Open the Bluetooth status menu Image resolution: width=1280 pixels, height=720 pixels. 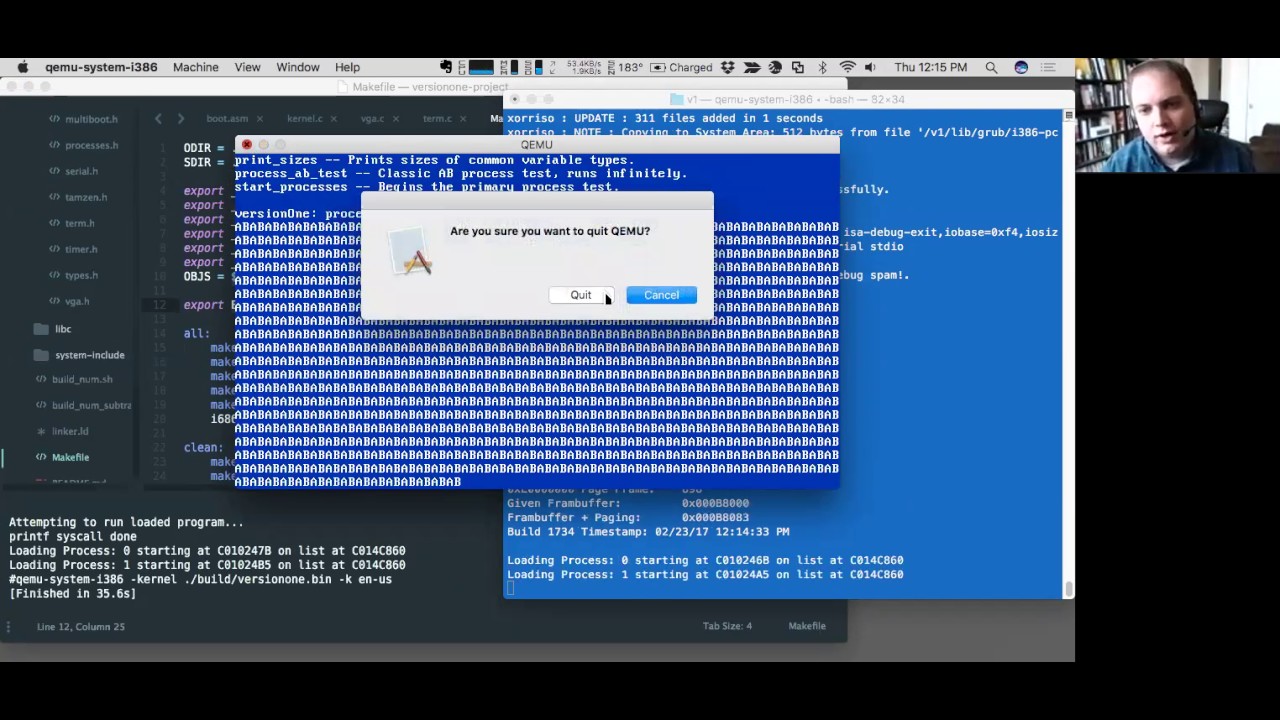pyautogui.click(x=823, y=67)
